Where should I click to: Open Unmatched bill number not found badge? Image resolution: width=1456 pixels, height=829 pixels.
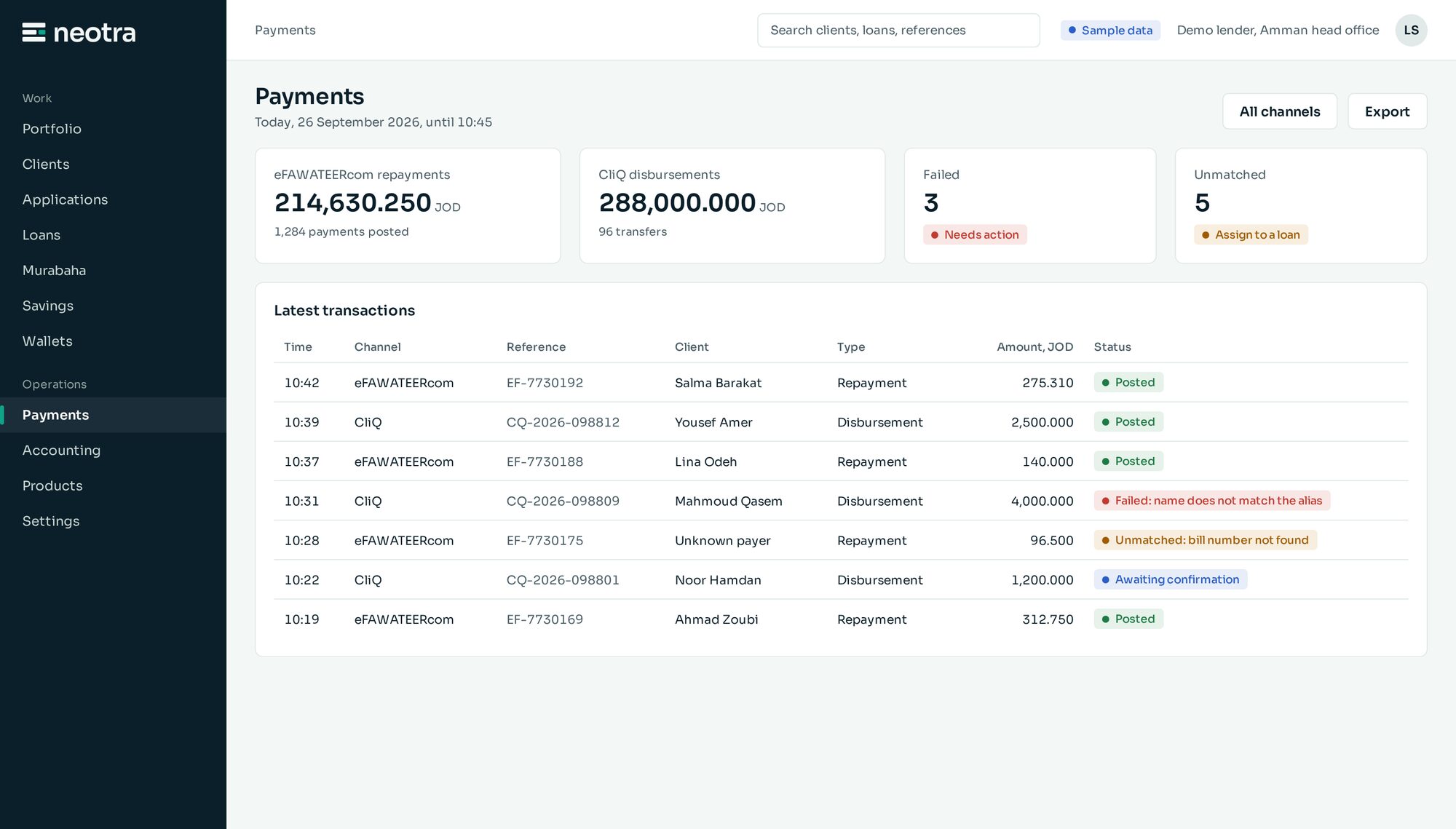(x=1206, y=540)
